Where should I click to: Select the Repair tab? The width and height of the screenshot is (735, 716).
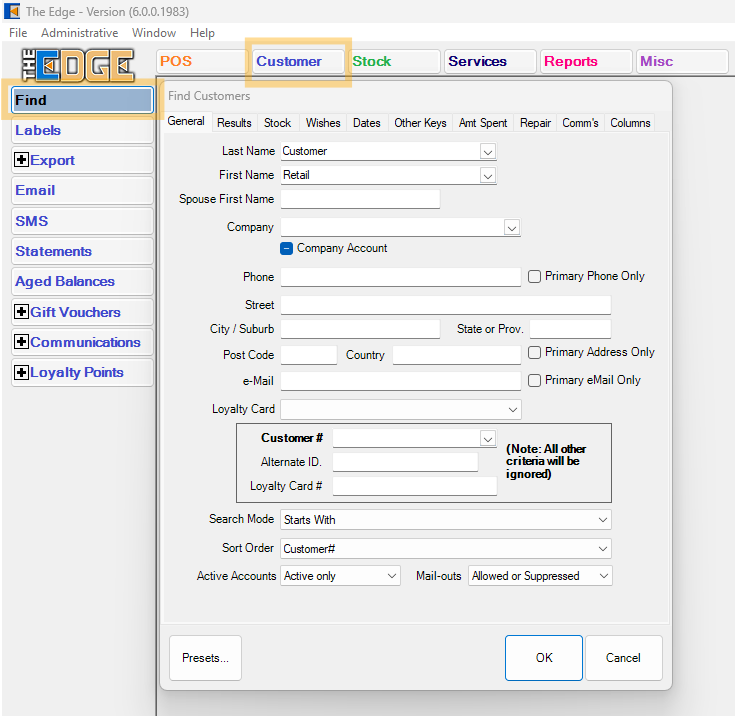(x=535, y=123)
